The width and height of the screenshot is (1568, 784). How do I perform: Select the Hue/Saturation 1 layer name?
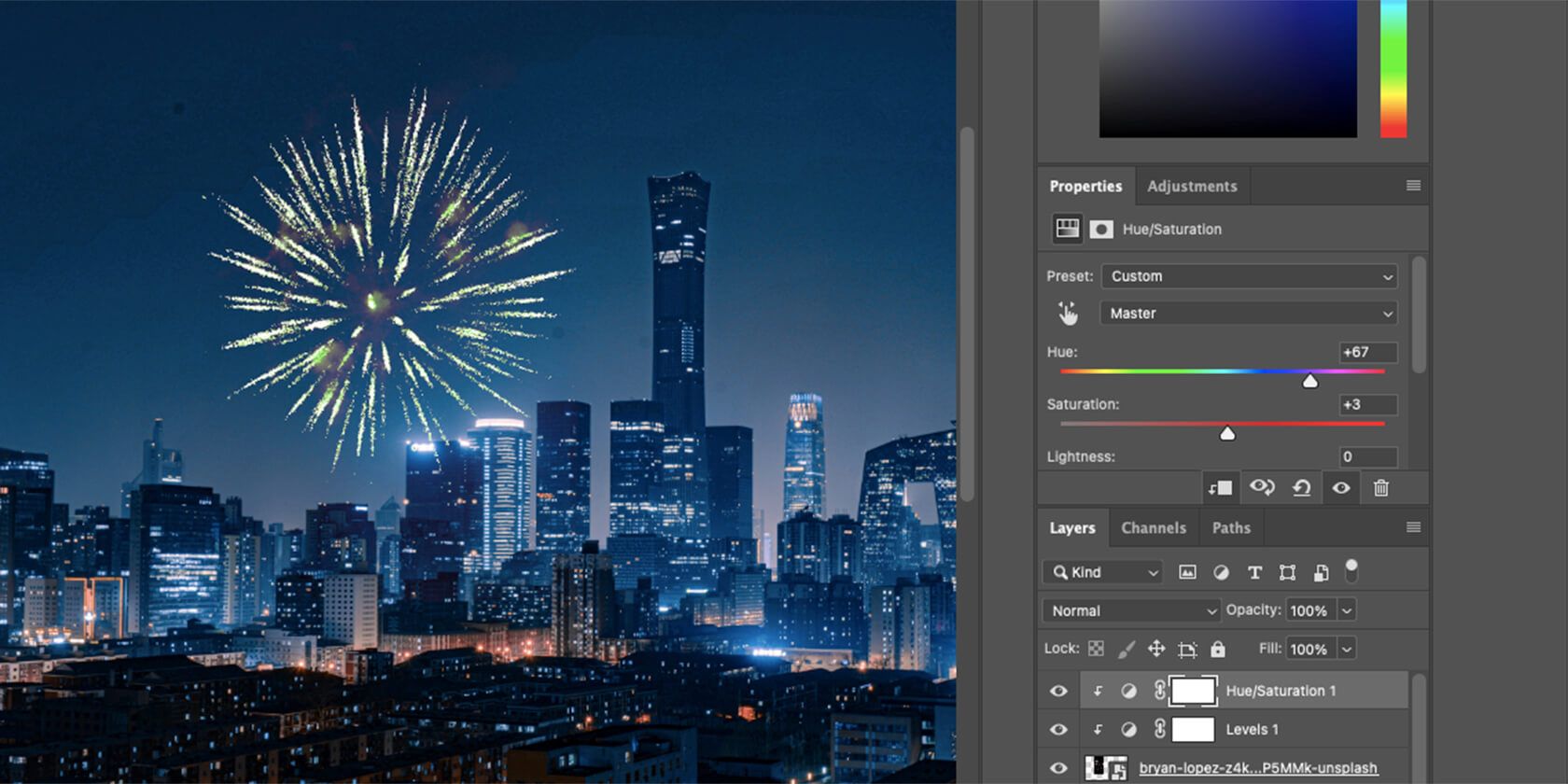(1281, 691)
